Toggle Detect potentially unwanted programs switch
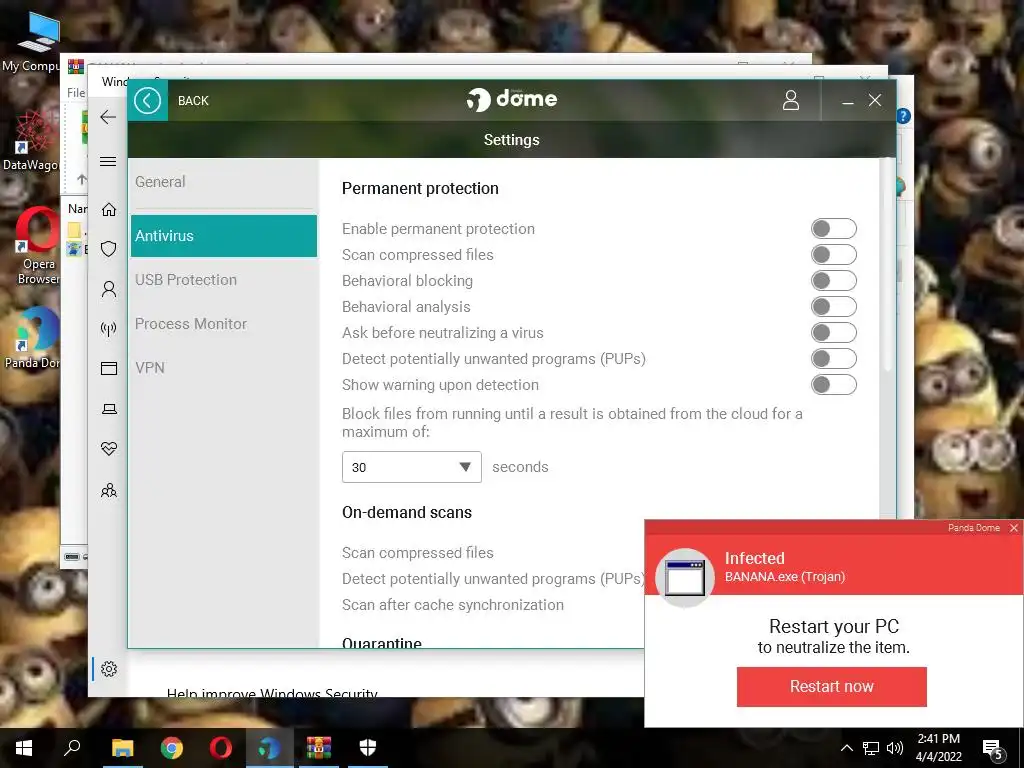Image resolution: width=1024 pixels, height=768 pixels. coord(833,359)
